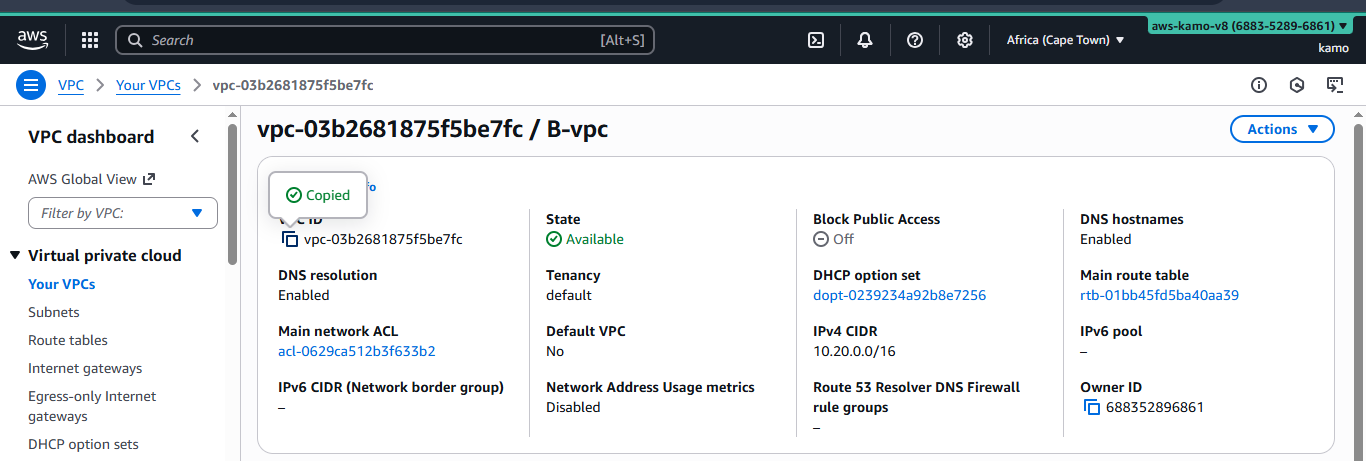Screen dimensions: 1366x461
Task: Click the monitor icon right of breadcrumbs
Action: tap(1335, 85)
